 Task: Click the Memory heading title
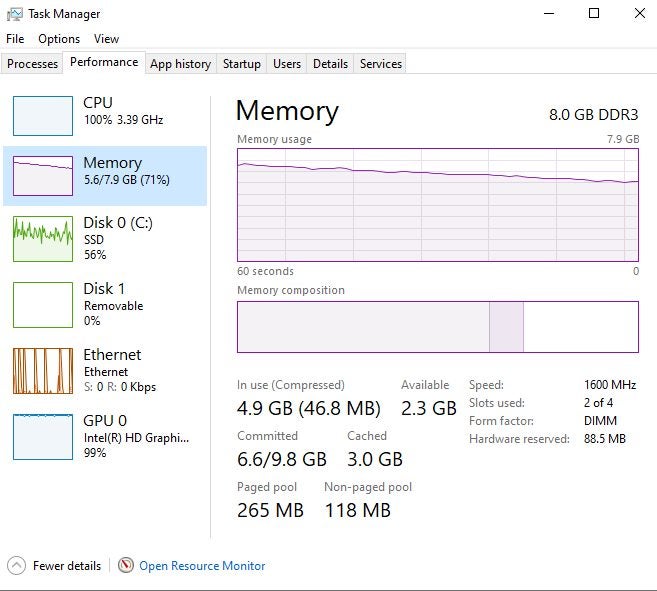tap(287, 111)
